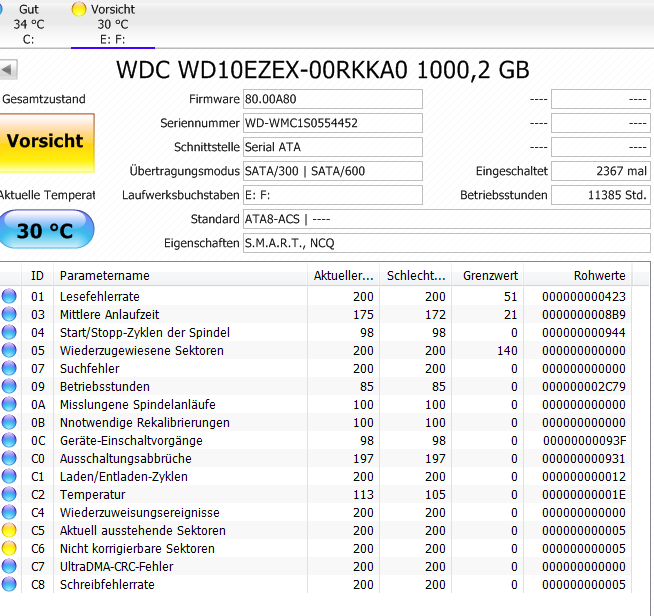The height and width of the screenshot is (616, 654).
Task: Click Nicht korrigierbare Sektoren parameter name
Action: (137, 548)
